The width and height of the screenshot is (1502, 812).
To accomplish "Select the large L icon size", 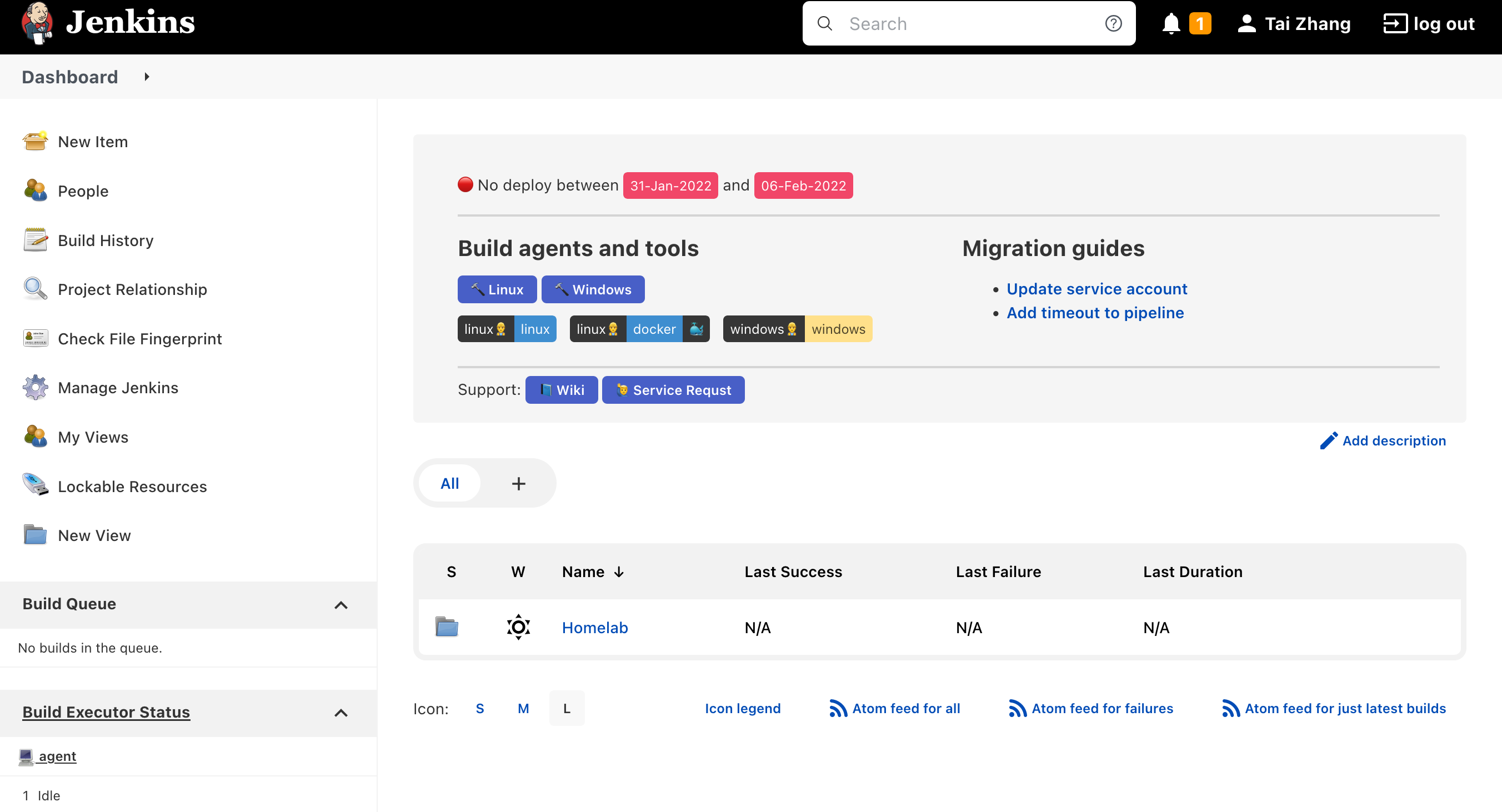I will click(566, 708).
